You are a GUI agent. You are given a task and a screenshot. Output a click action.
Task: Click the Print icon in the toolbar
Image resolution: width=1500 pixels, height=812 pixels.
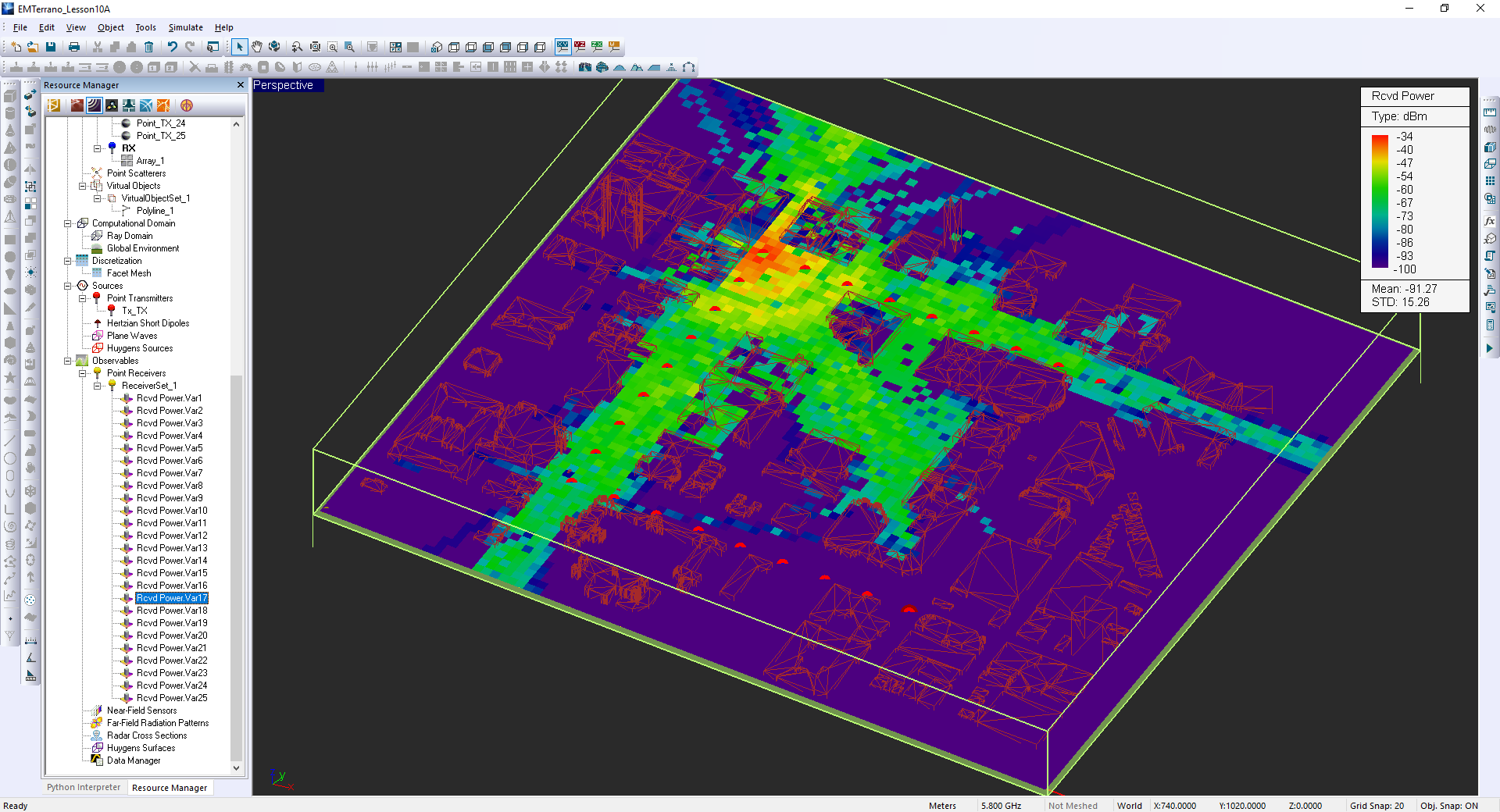pyautogui.click(x=74, y=47)
